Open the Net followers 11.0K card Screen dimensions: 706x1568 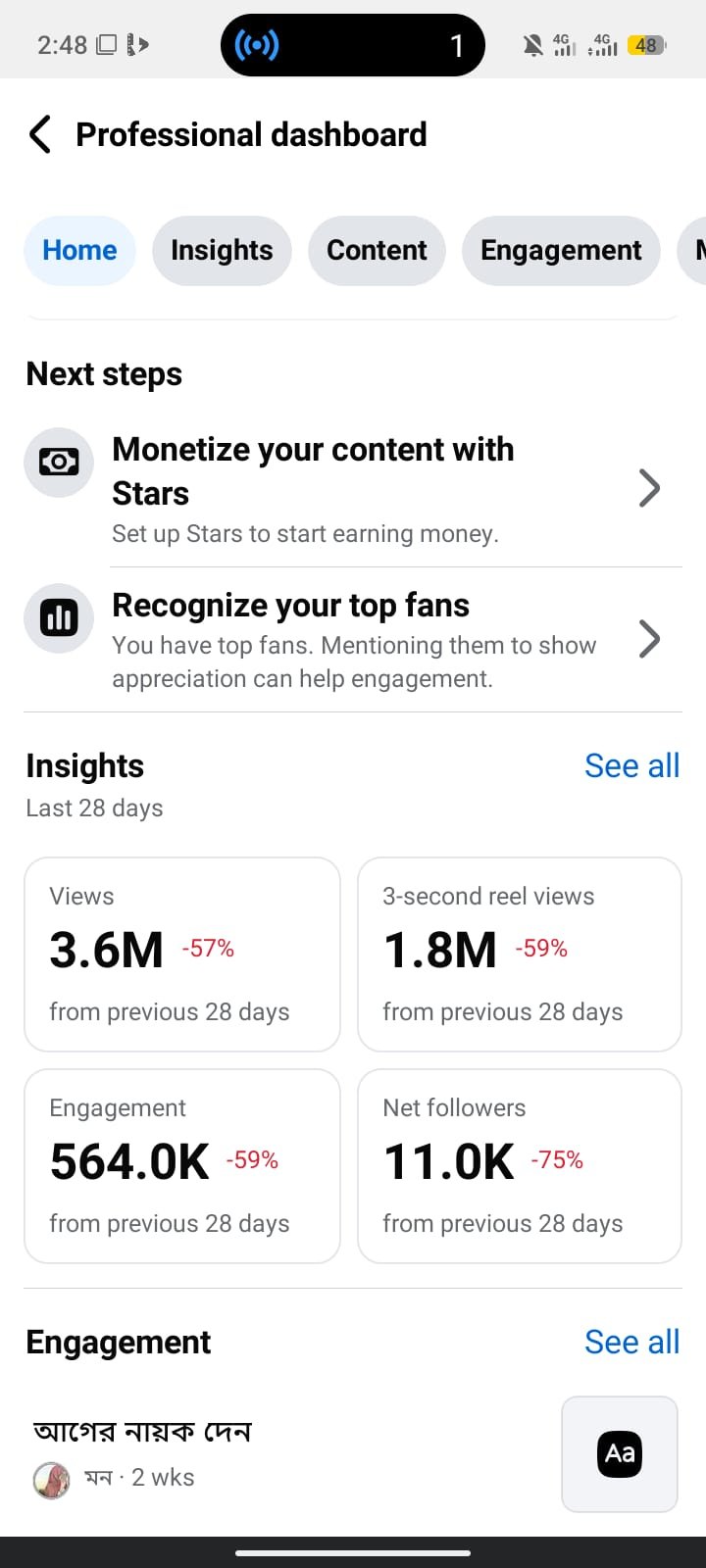tap(520, 1166)
